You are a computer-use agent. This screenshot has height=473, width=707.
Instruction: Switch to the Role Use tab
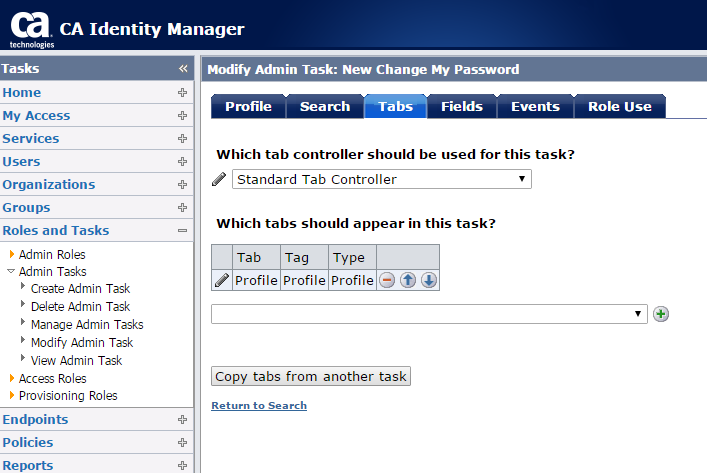[x=619, y=107]
